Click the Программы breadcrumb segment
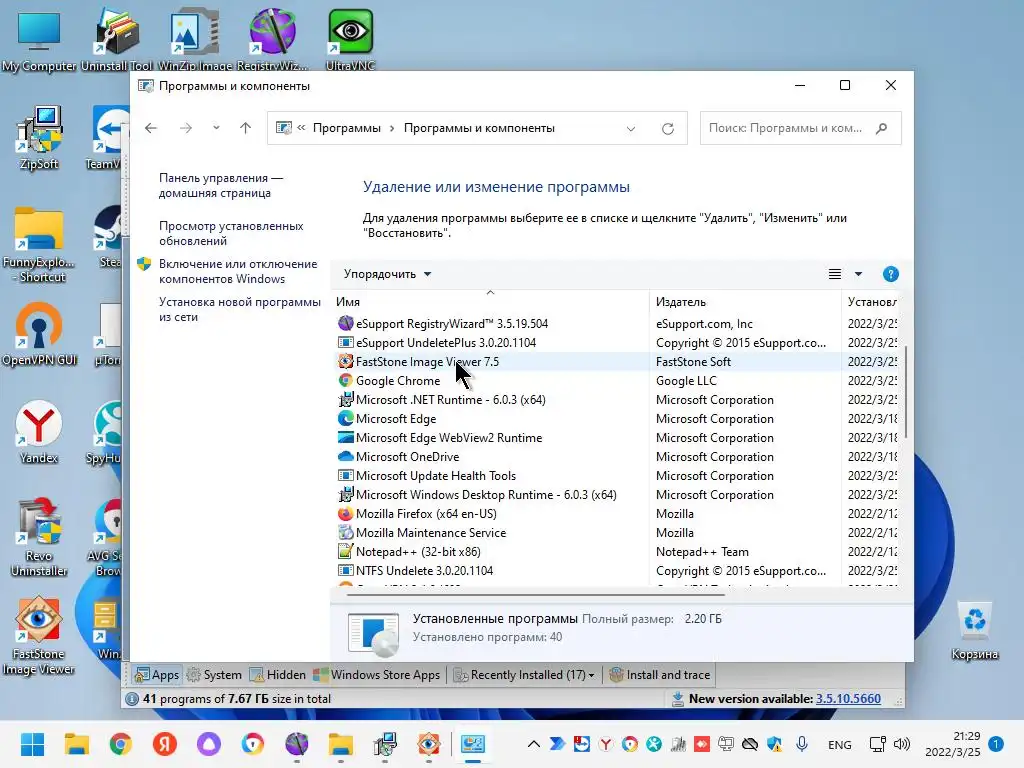This screenshot has height=768, width=1024. (x=346, y=128)
